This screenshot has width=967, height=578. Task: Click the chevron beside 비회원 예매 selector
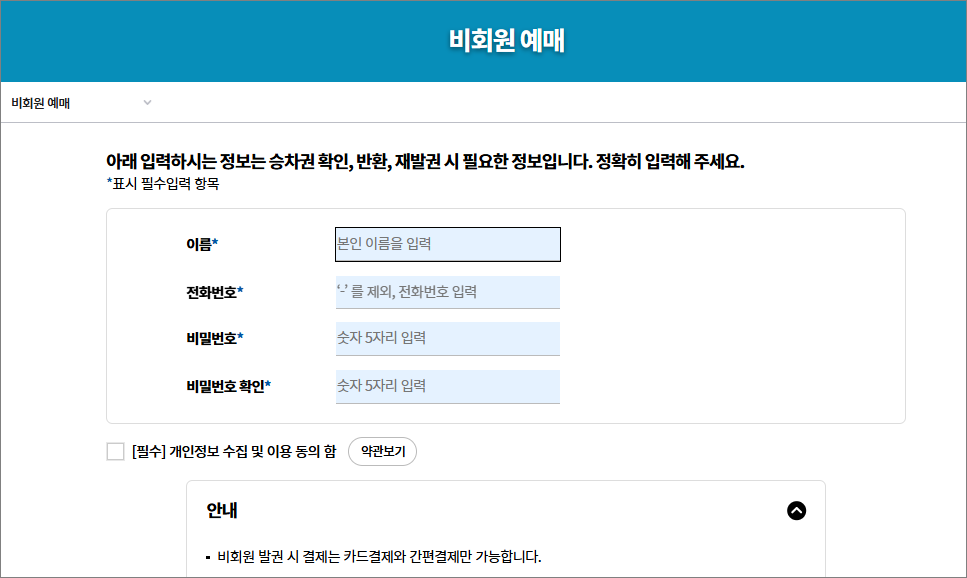[148, 103]
